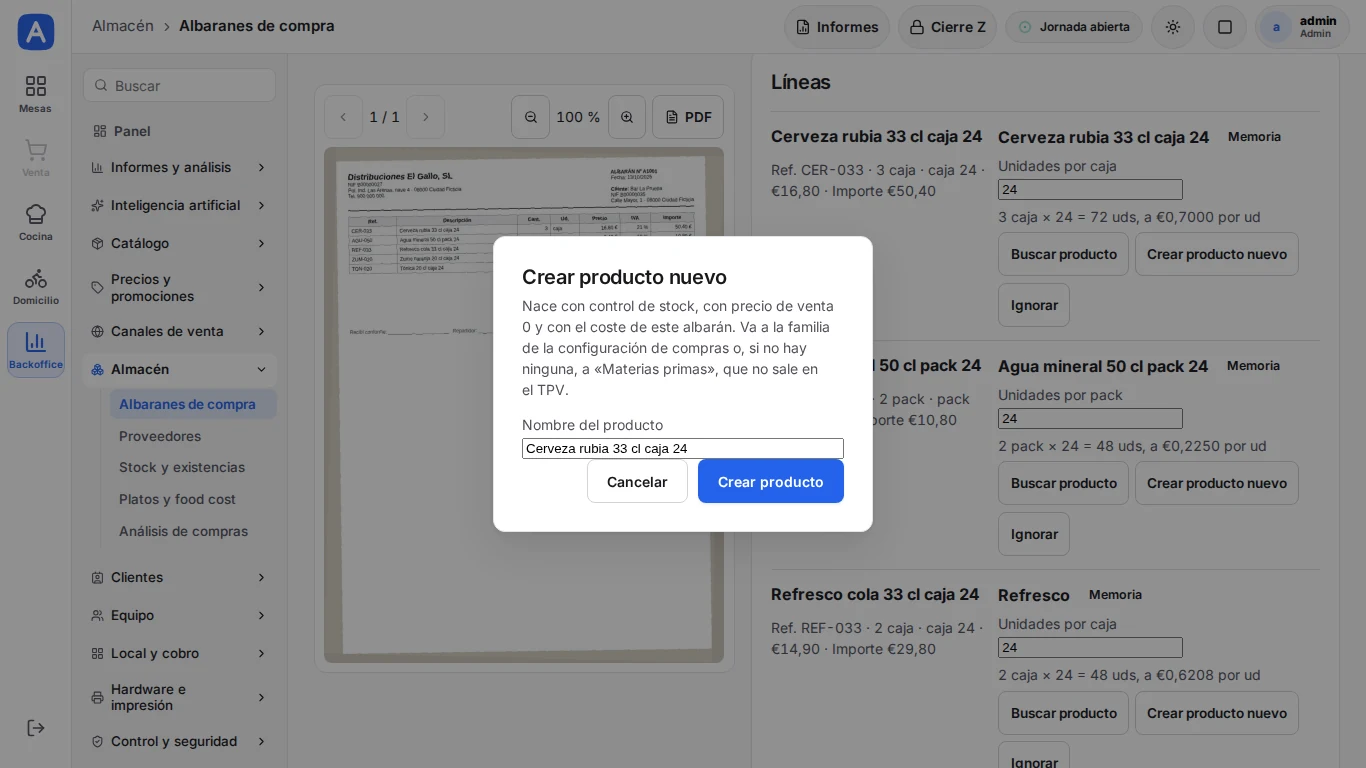The width and height of the screenshot is (1366, 768).
Task: Open Domicilio delivery bike icon
Action: [x=36, y=286]
